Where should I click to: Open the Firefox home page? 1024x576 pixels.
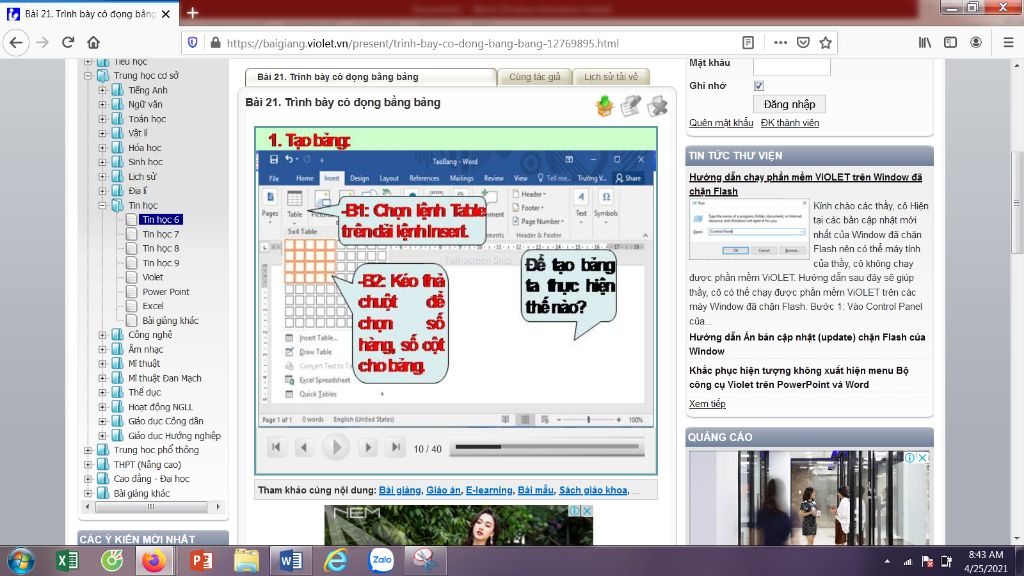pyautogui.click(x=93, y=42)
